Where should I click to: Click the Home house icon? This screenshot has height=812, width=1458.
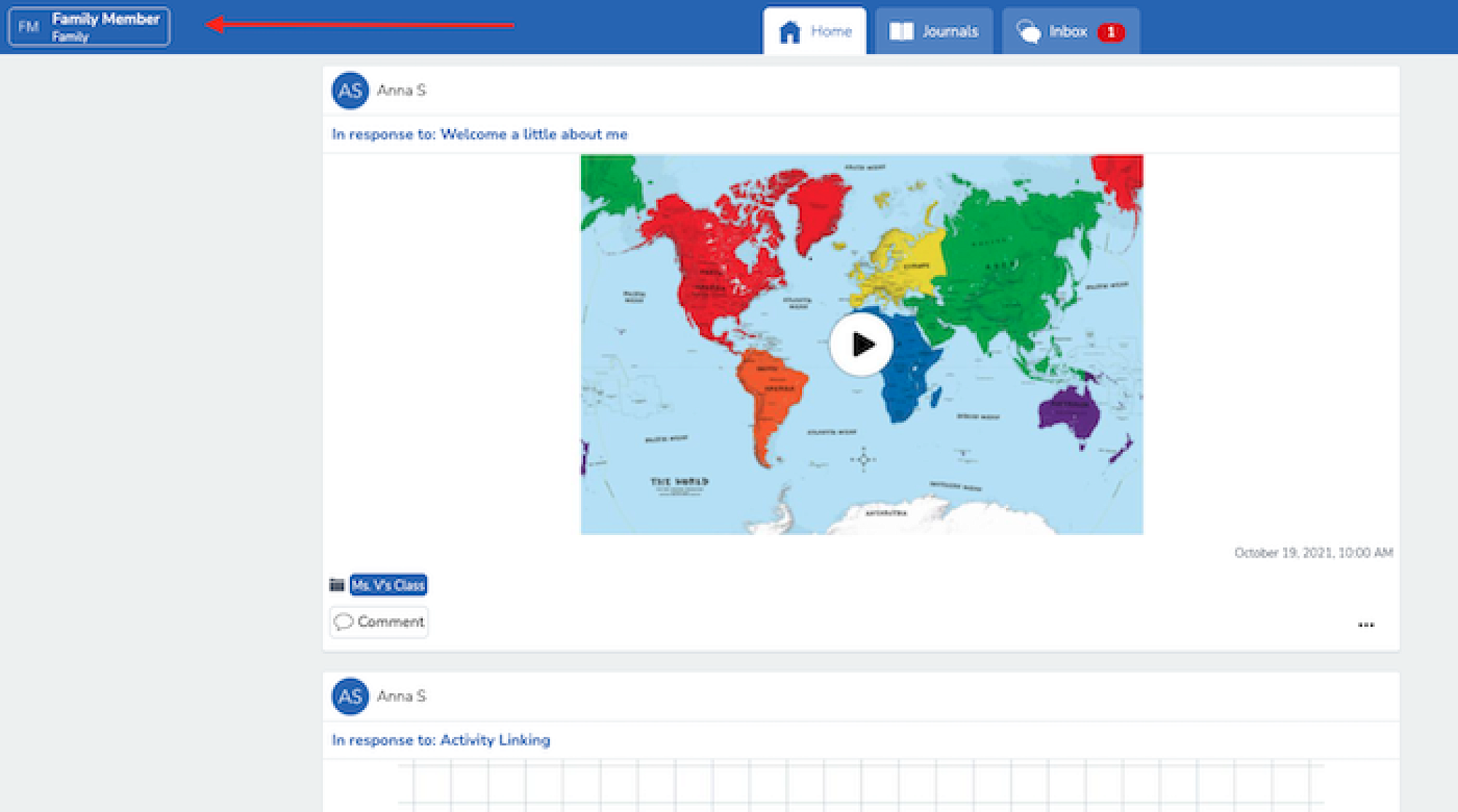point(790,32)
